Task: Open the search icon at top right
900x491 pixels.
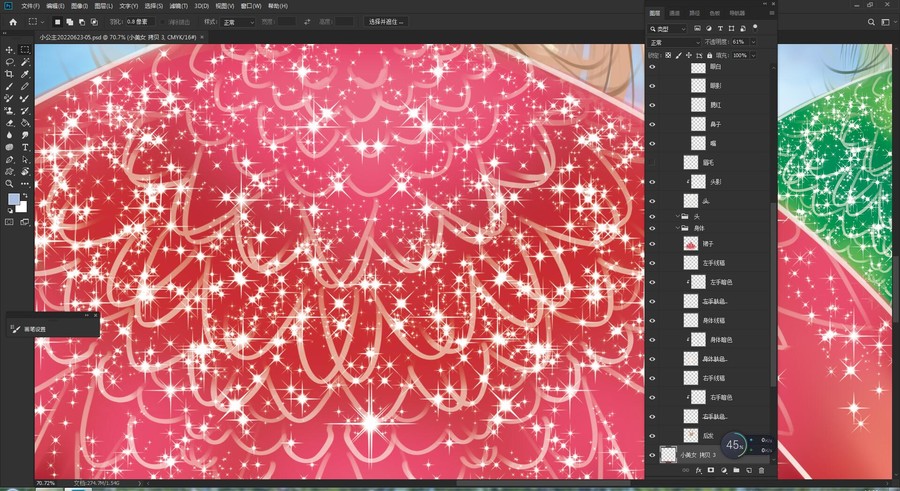Action: [x=871, y=22]
